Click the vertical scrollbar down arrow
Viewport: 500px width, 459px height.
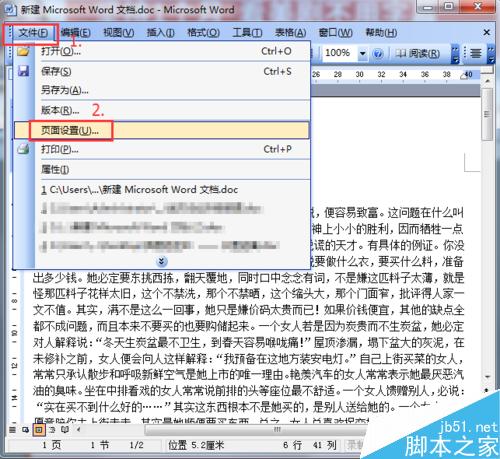[487, 376]
